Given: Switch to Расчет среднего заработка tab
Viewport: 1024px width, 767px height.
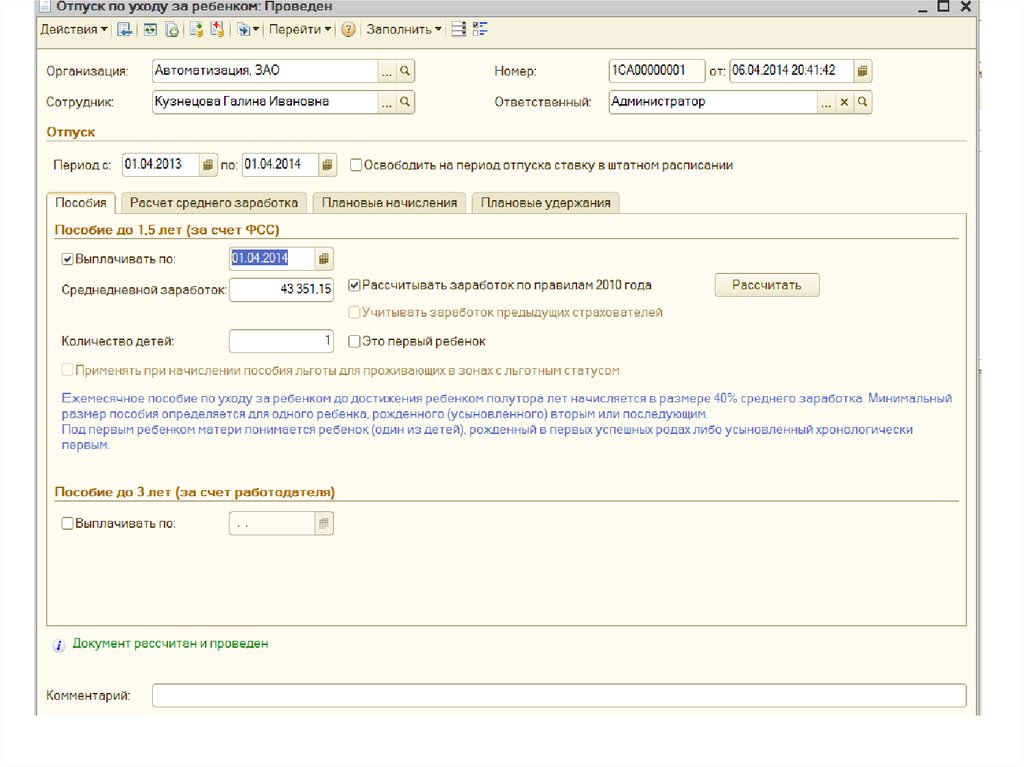Looking at the screenshot, I should pos(214,202).
